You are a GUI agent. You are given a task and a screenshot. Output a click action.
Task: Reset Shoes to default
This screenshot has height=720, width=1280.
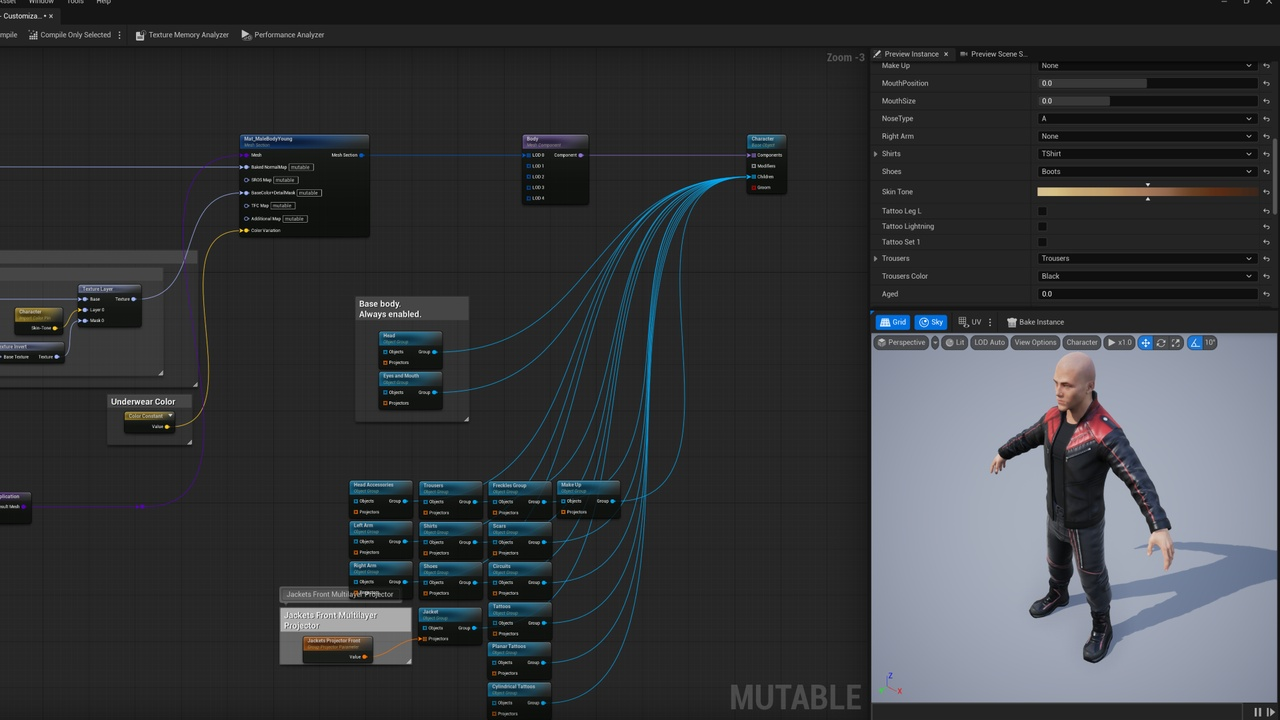click(1266, 172)
